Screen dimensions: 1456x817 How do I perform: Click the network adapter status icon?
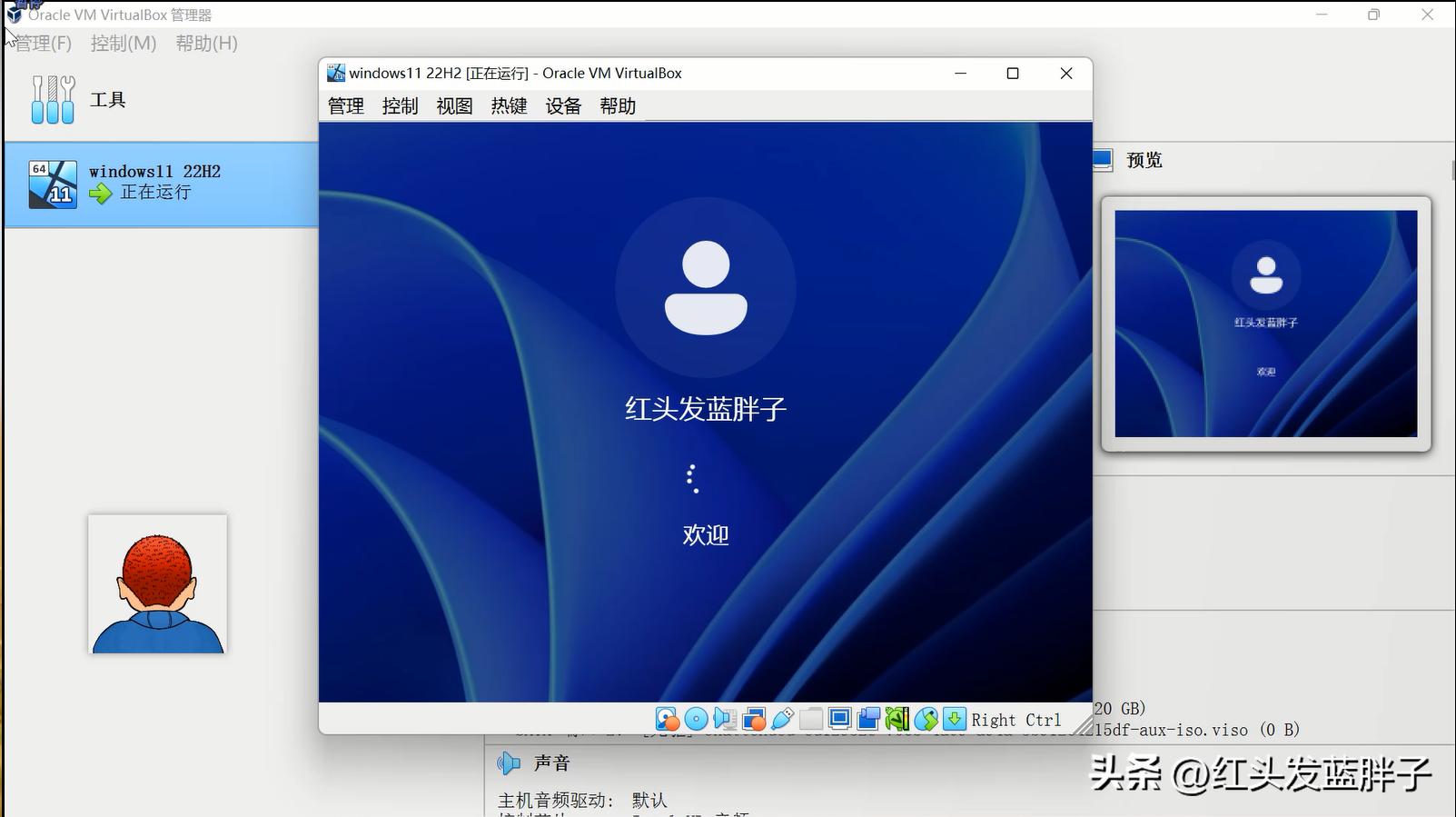point(753,720)
